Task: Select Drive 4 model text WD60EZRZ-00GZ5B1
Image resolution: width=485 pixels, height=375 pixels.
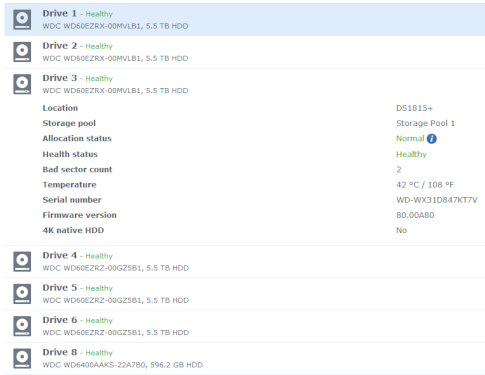Action: pos(102,268)
